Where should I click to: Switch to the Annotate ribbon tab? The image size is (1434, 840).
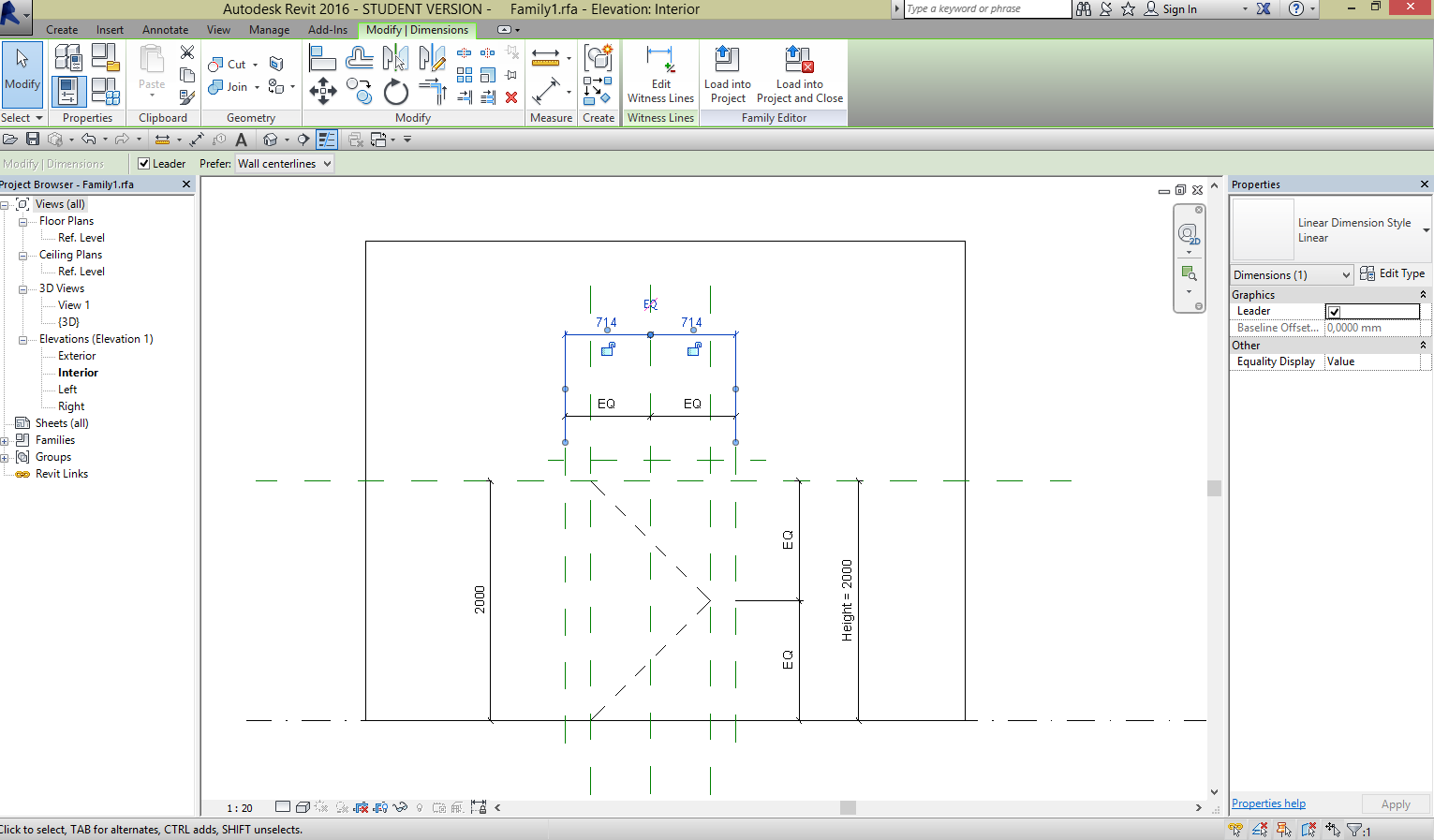pos(165,29)
